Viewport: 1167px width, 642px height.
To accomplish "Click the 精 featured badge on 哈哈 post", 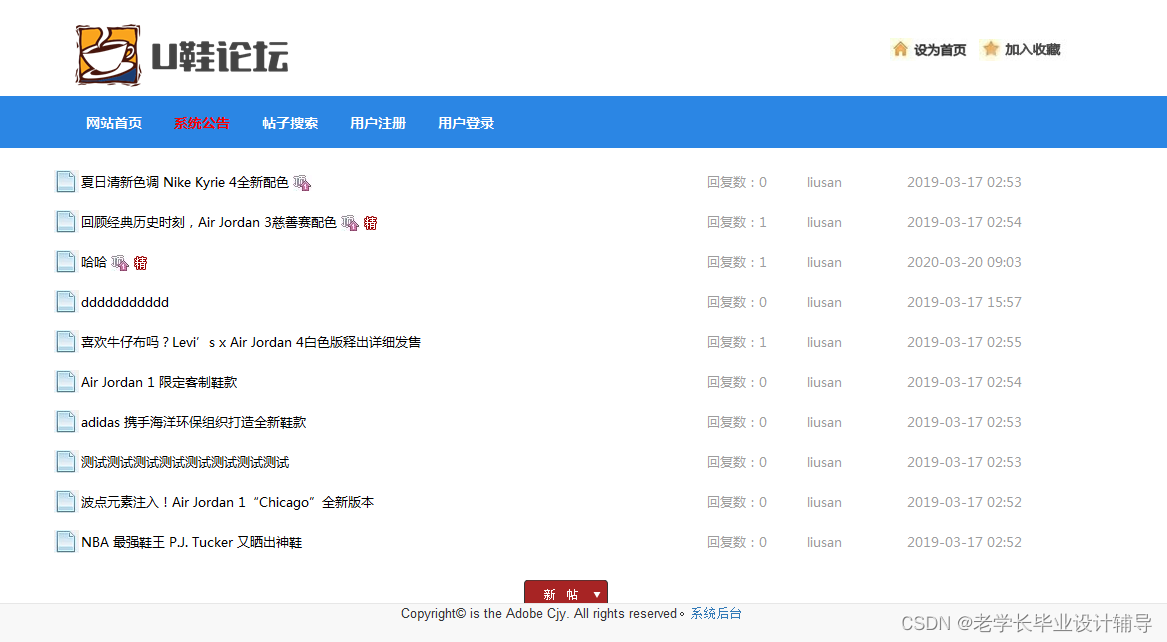I will coord(140,262).
